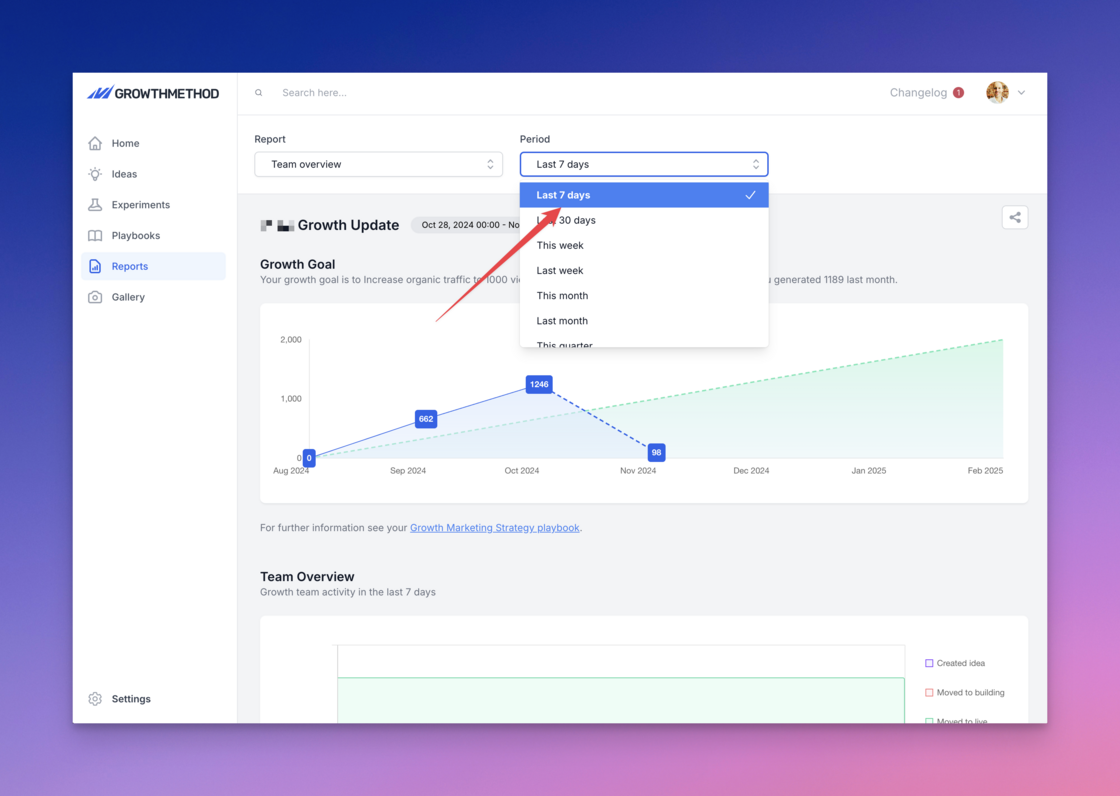The image size is (1120, 796).
Task: Click the GrowthMethod logo
Action: pos(153,93)
